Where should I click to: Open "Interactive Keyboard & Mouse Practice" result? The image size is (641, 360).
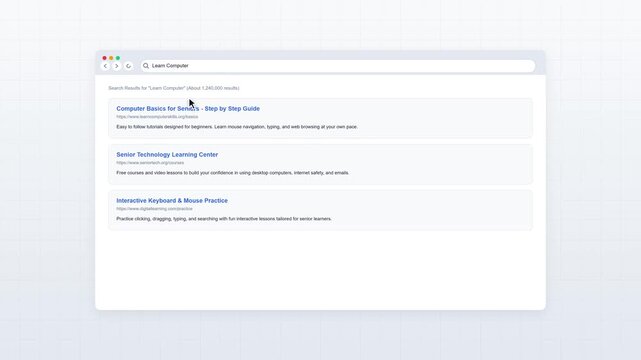[172, 201]
